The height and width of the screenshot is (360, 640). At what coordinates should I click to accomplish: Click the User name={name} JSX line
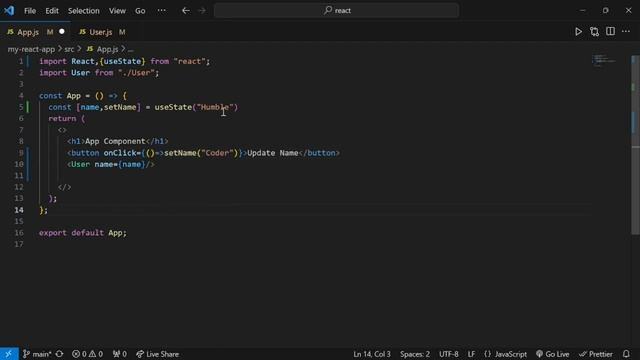(111, 164)
